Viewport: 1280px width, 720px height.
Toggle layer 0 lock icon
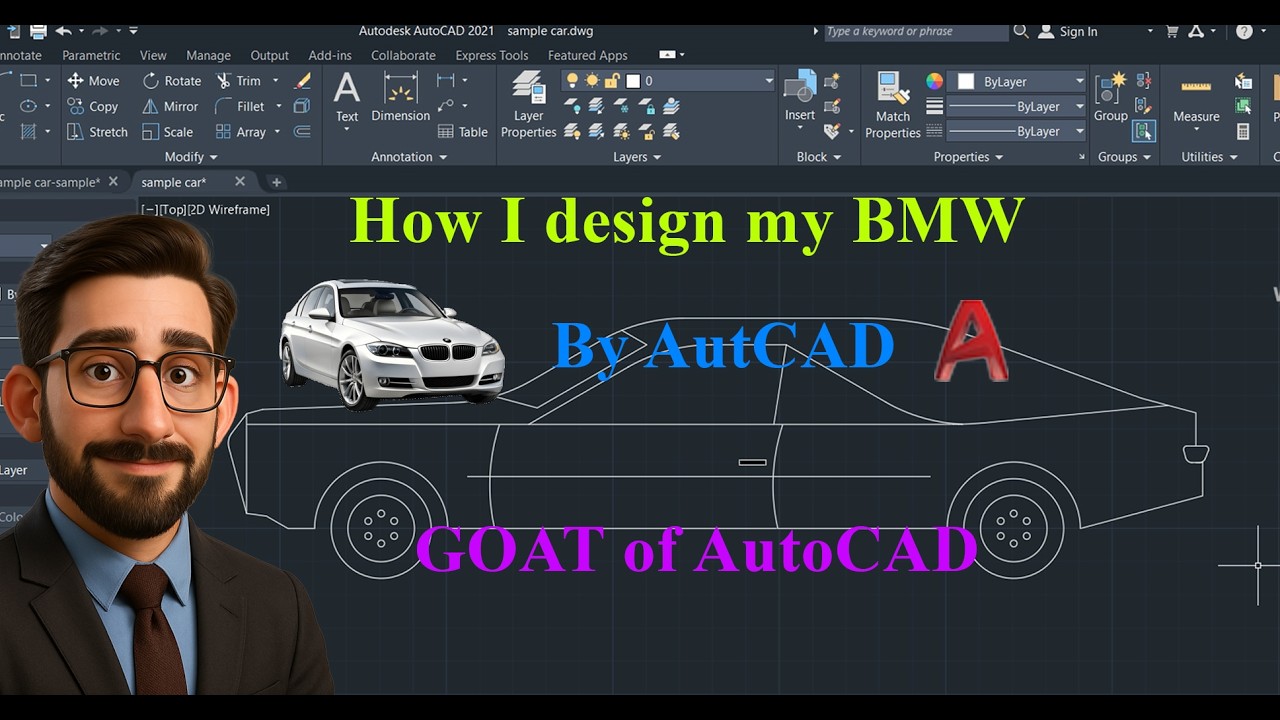pyautogui.click(x=612, y=81)
